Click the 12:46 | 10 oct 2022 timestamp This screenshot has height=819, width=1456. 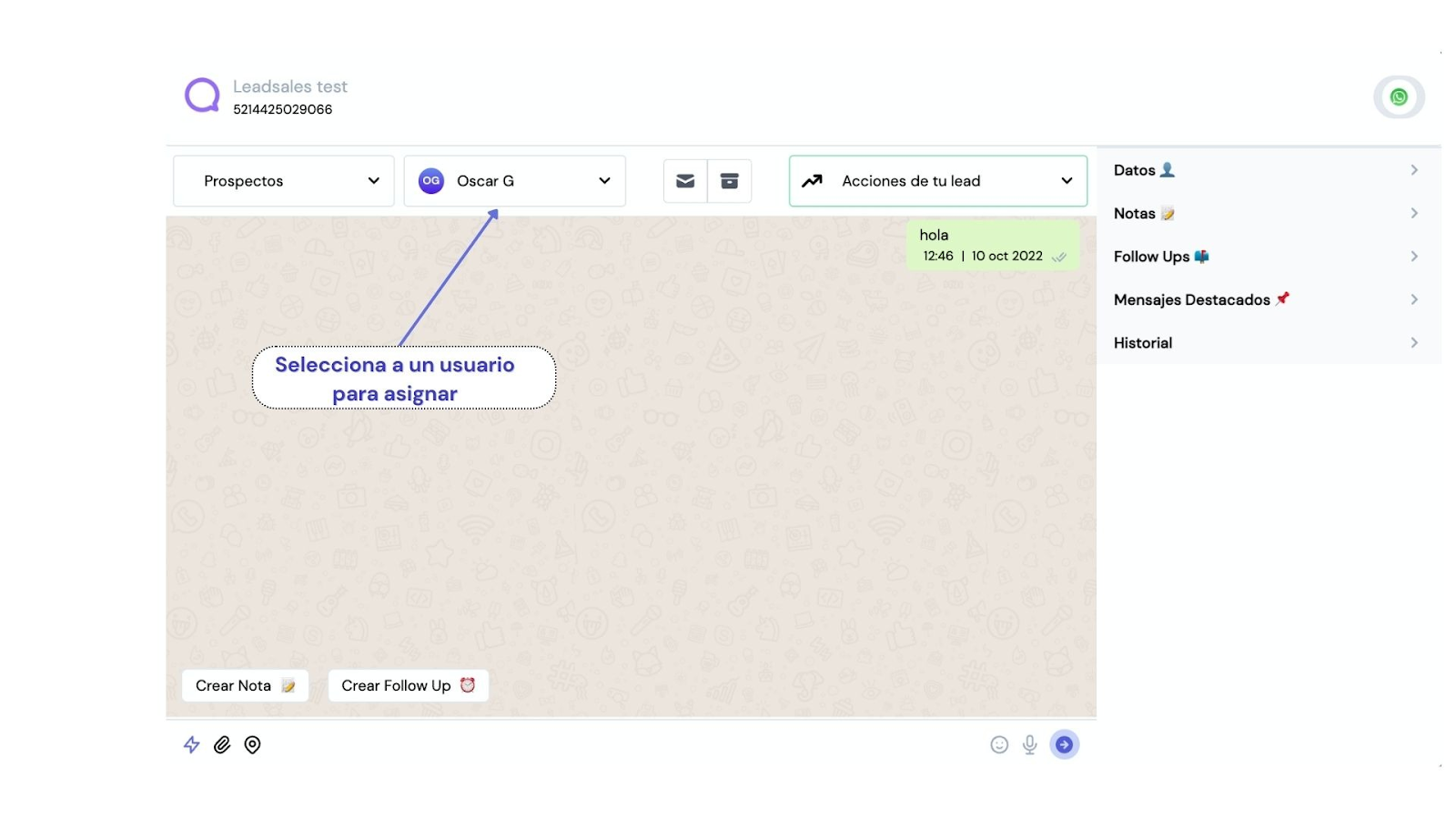[983, 256]
